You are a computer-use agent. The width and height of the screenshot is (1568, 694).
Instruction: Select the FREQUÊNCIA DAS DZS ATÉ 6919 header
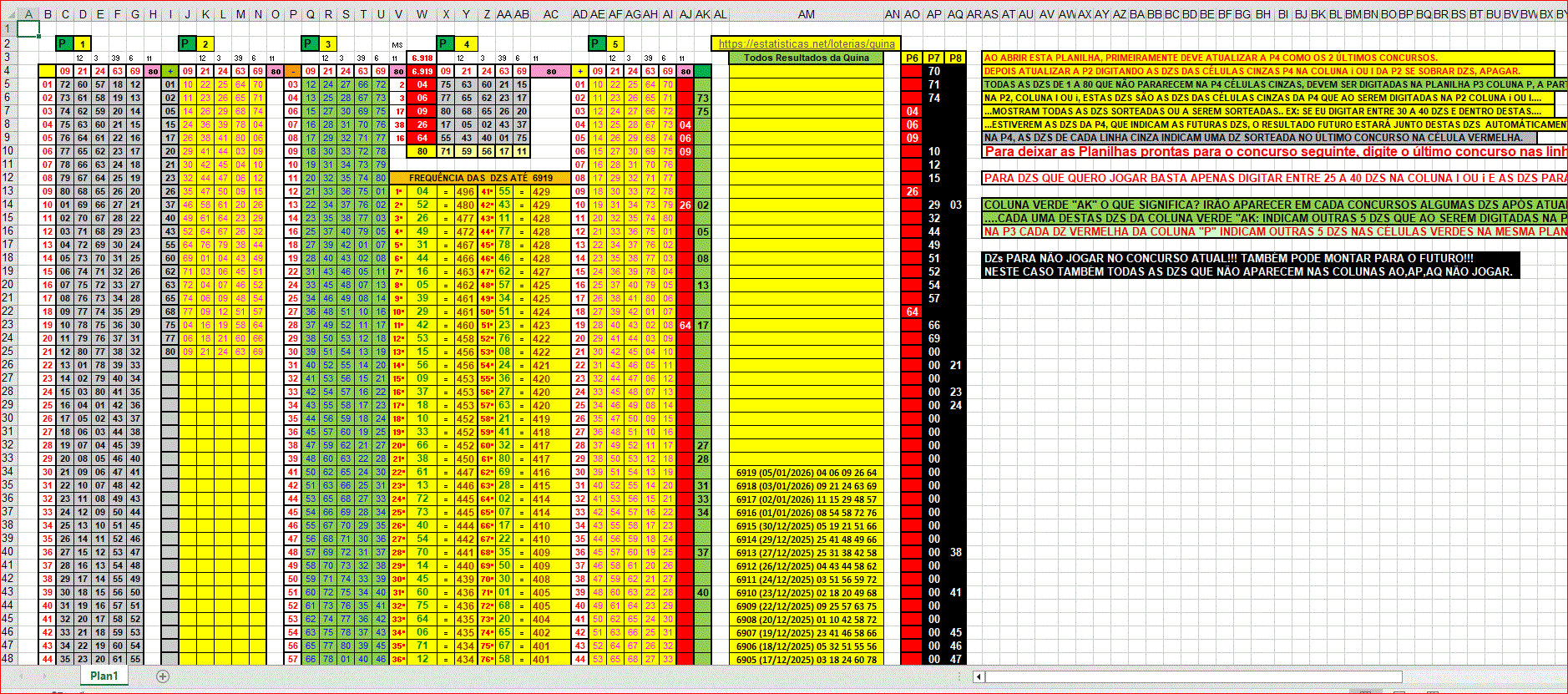481,178
